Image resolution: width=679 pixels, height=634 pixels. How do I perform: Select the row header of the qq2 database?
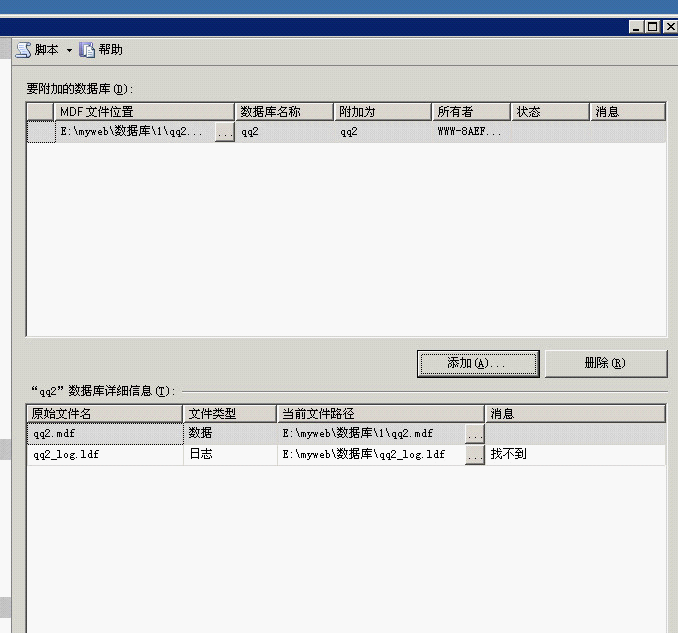[x=40, y=132]
